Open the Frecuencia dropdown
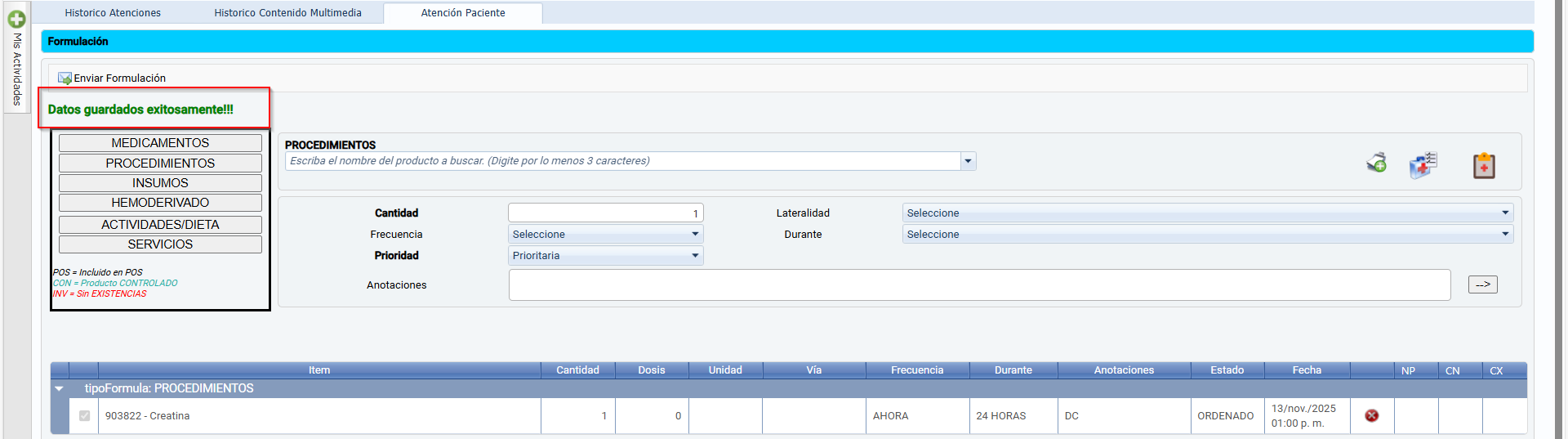This screenshot has height=439, width=1568. pyautogui.click(x=605, y=235)
